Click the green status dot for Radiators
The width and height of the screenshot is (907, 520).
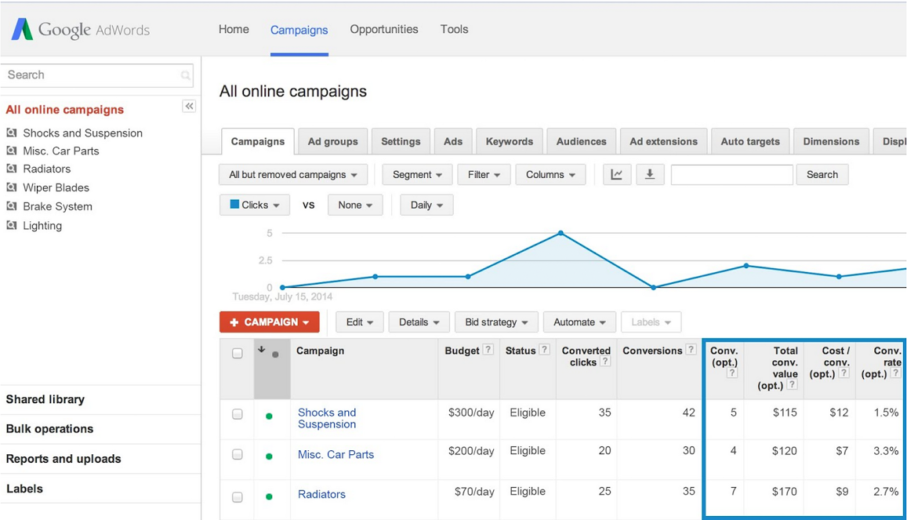(269, 497)
